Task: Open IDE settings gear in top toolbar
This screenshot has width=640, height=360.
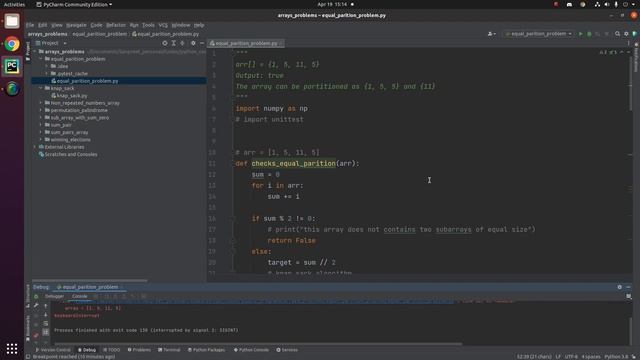Action: 626,34
